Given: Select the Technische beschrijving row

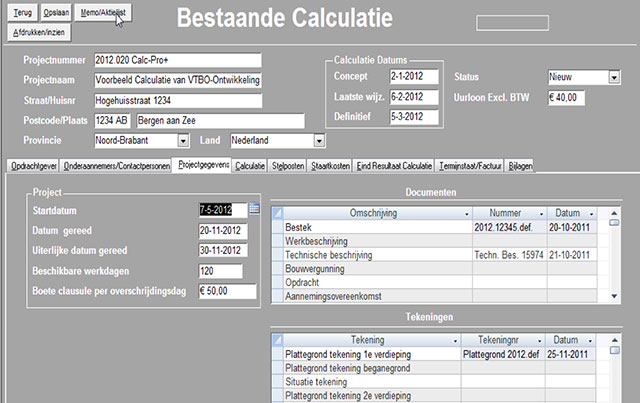Looking at the screenshot, I should pos(434,255).
